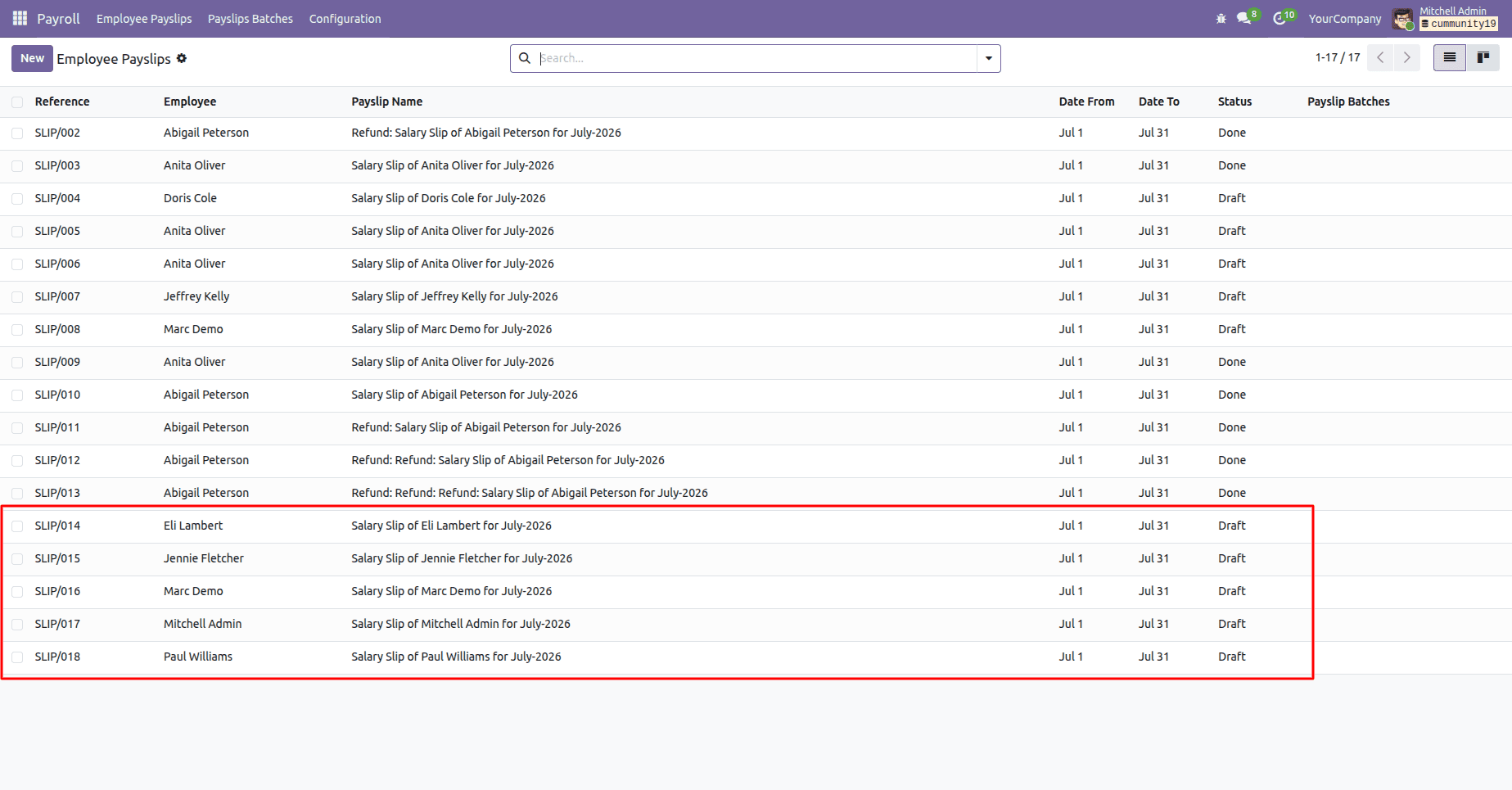This screenshot has height=790, width=1512.
Task: Select the SLIP/003 row checkbox
Action: pyautogui.click(x=17, y=165)
